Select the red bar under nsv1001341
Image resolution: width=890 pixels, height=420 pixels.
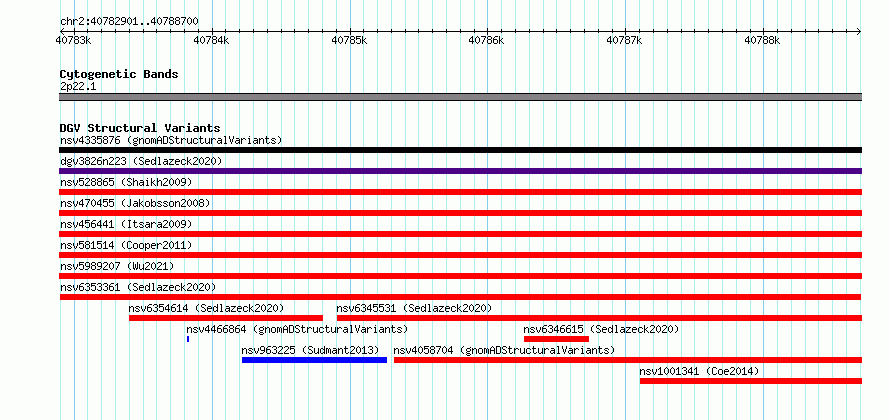click(x=751, y=381)
